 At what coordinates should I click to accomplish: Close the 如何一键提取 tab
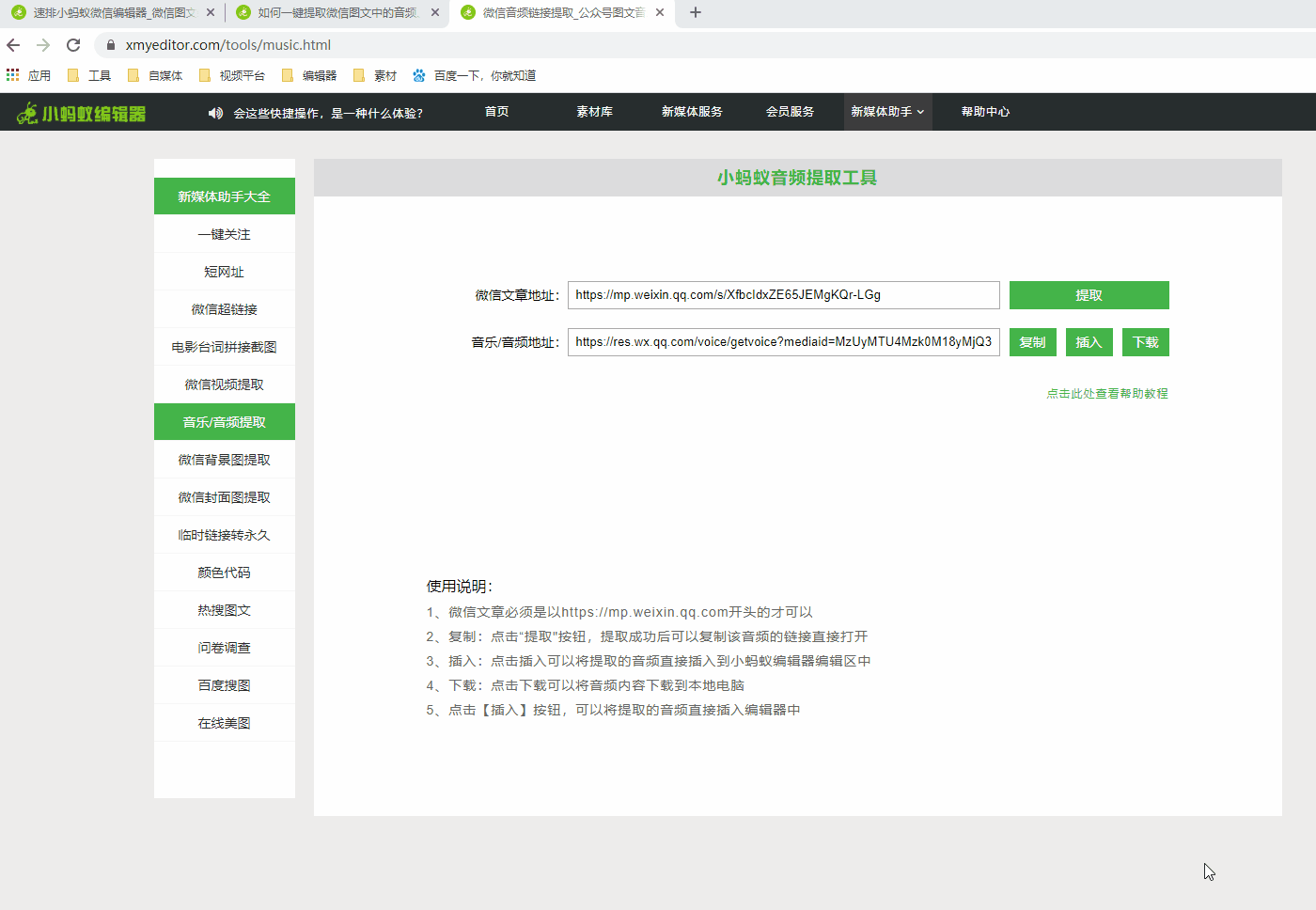coord(434,12)
